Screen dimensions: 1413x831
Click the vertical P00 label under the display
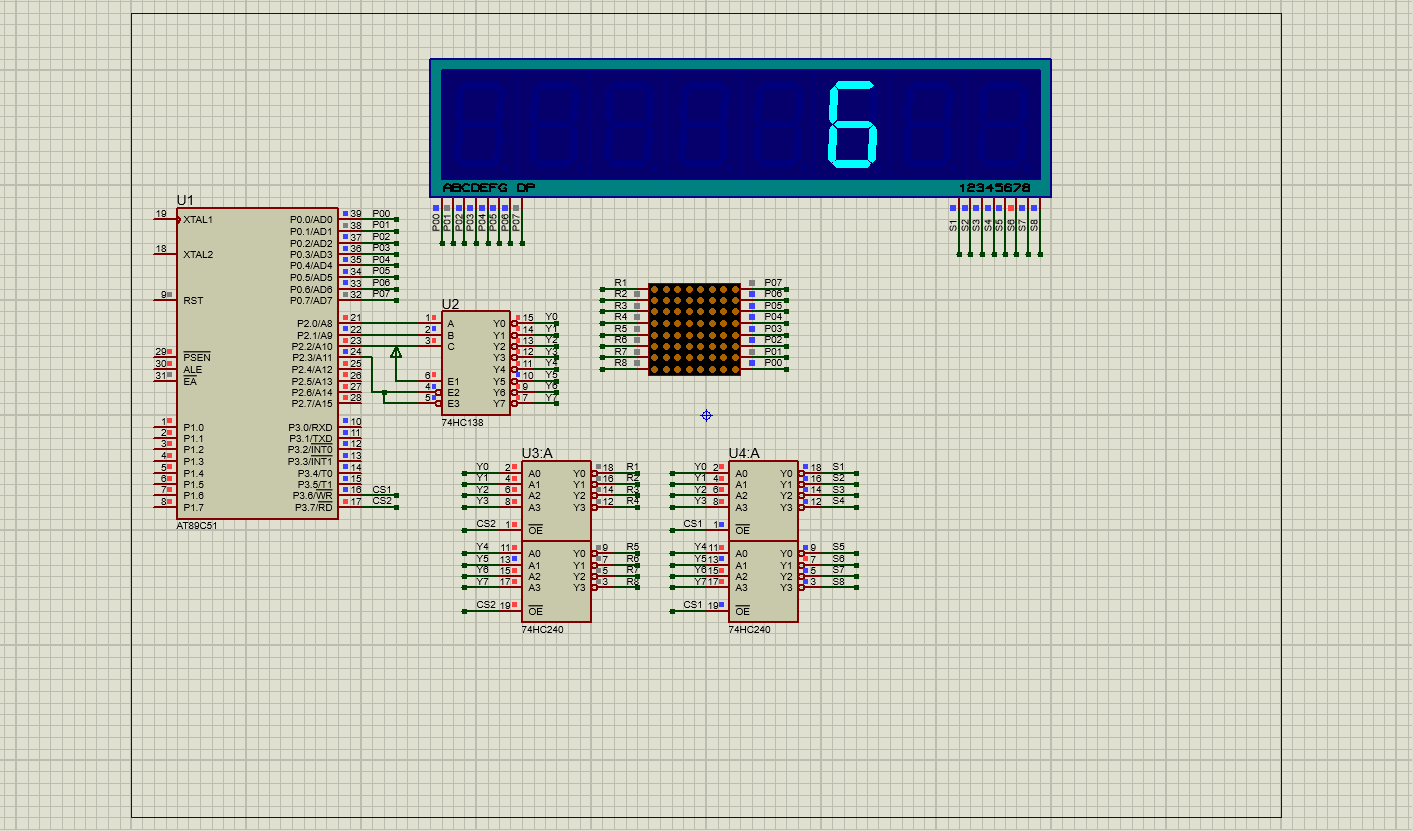436,223
